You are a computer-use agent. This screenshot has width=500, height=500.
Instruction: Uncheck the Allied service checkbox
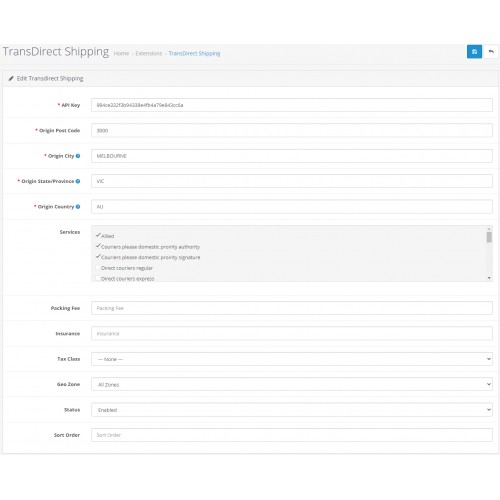(x=98, y=235)
